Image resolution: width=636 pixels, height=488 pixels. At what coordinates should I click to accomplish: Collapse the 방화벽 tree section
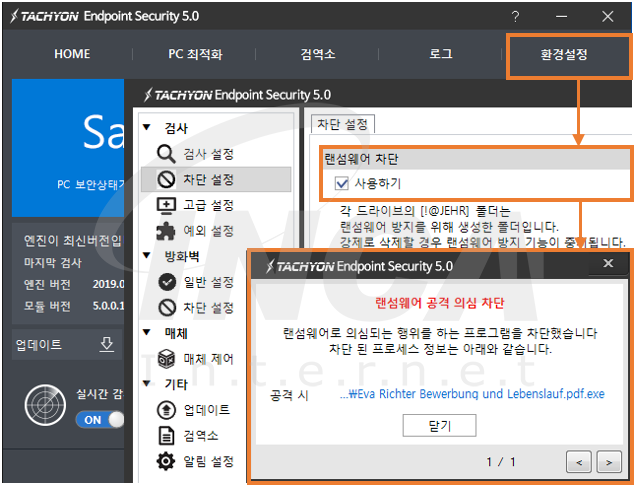(x=147, y=255)
